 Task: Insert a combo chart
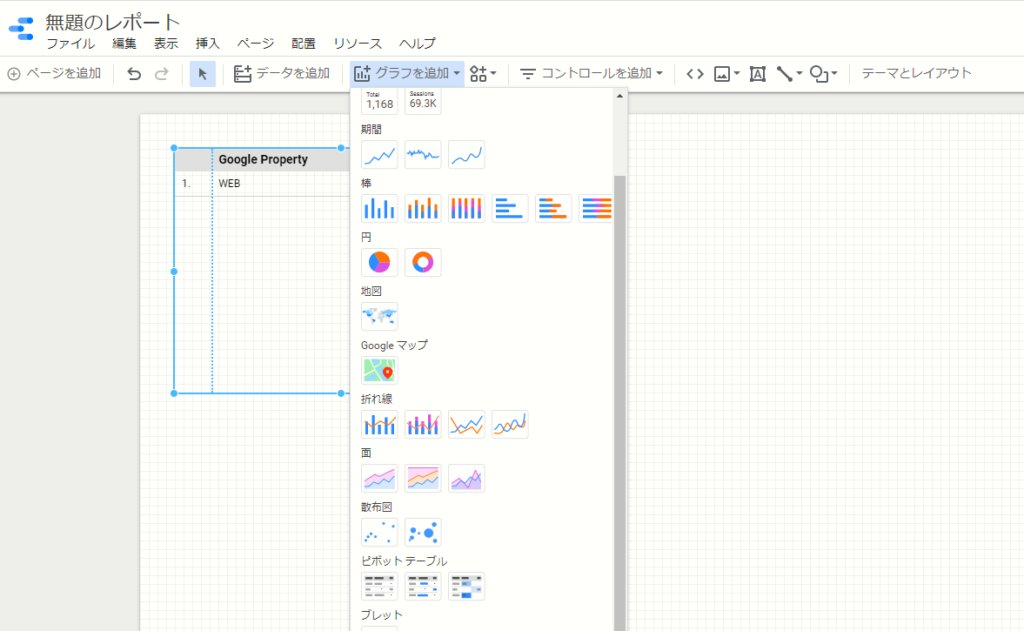379,425
